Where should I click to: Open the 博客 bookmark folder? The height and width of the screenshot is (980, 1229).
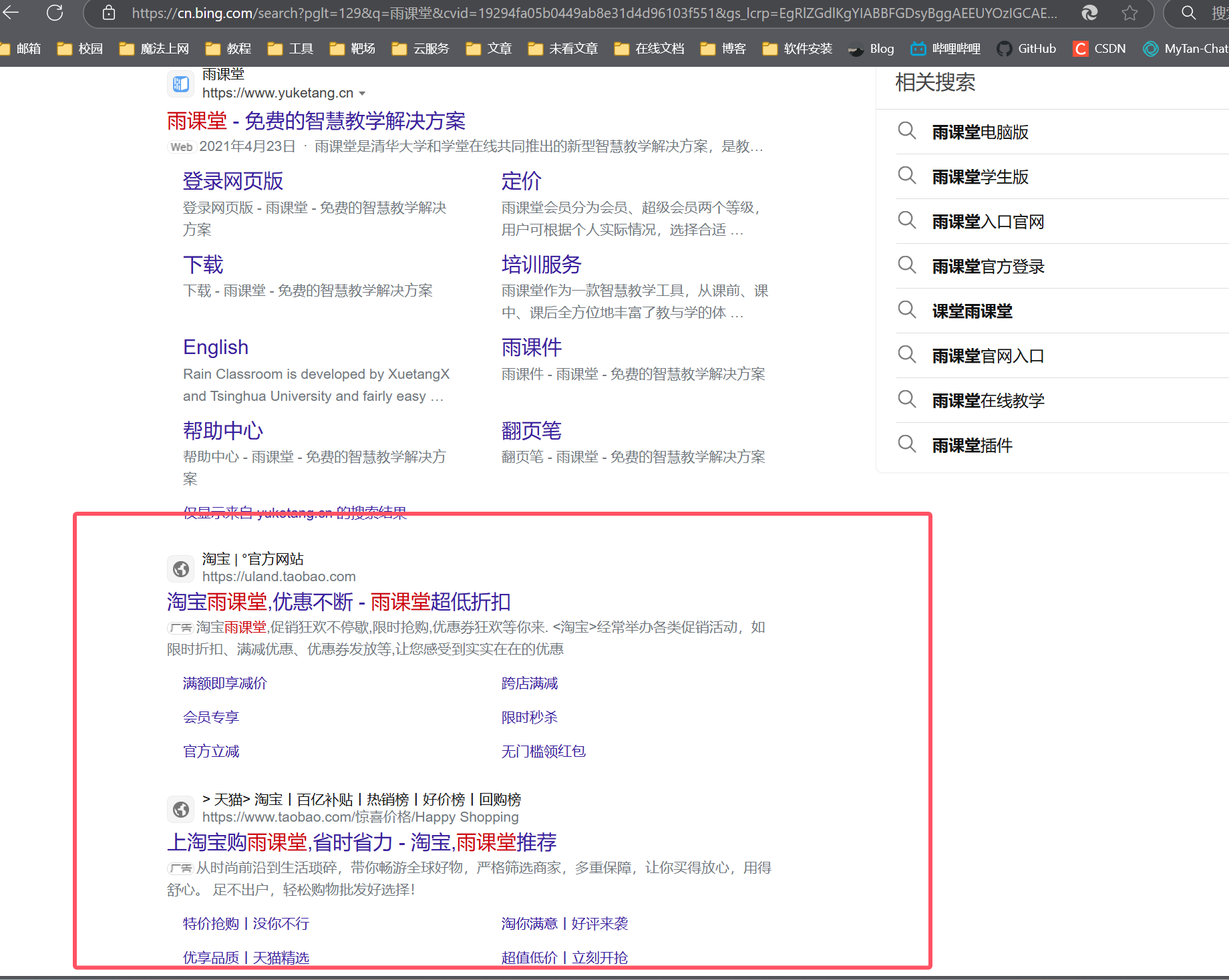(x=723, y=48)
